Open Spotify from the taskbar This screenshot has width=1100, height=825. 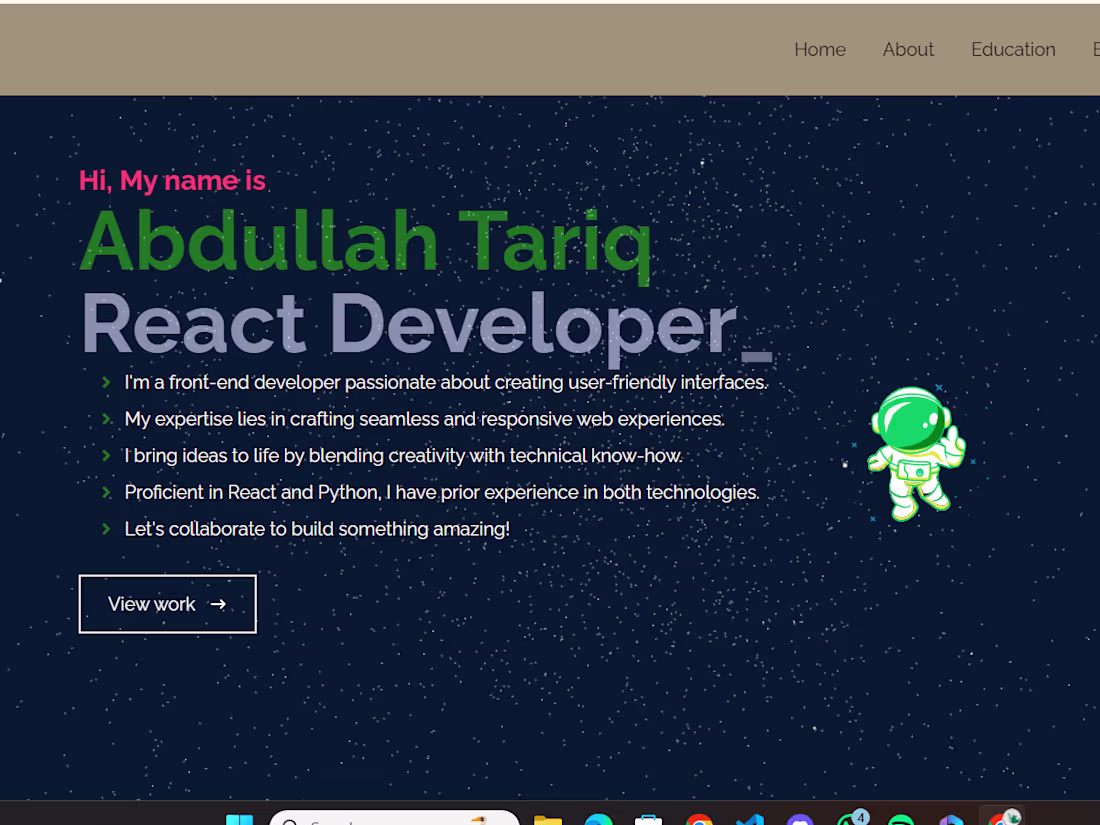901,819
